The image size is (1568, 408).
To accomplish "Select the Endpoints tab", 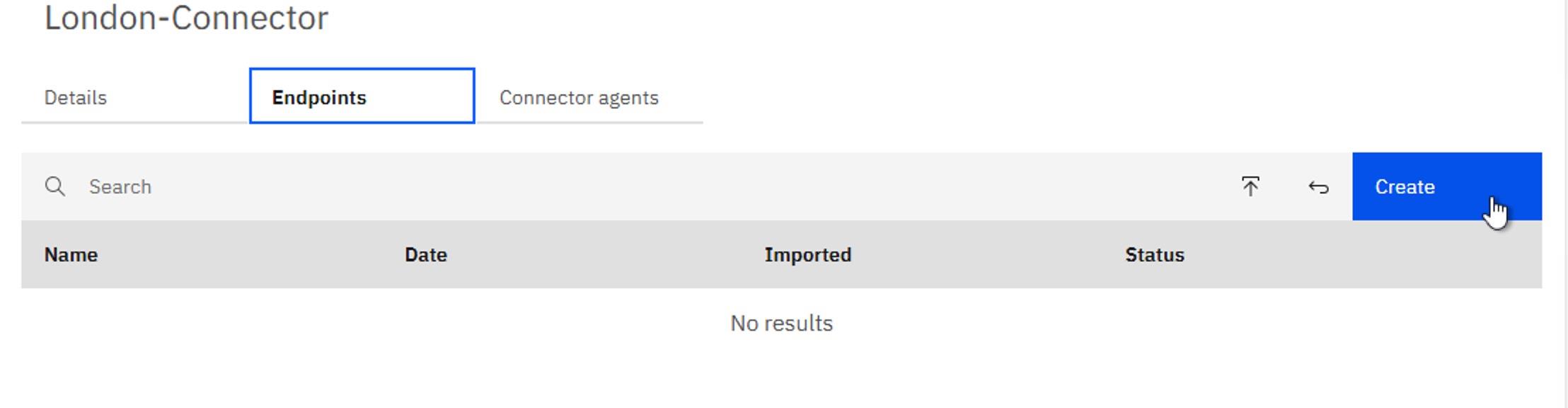I will (x=362, y=96).
